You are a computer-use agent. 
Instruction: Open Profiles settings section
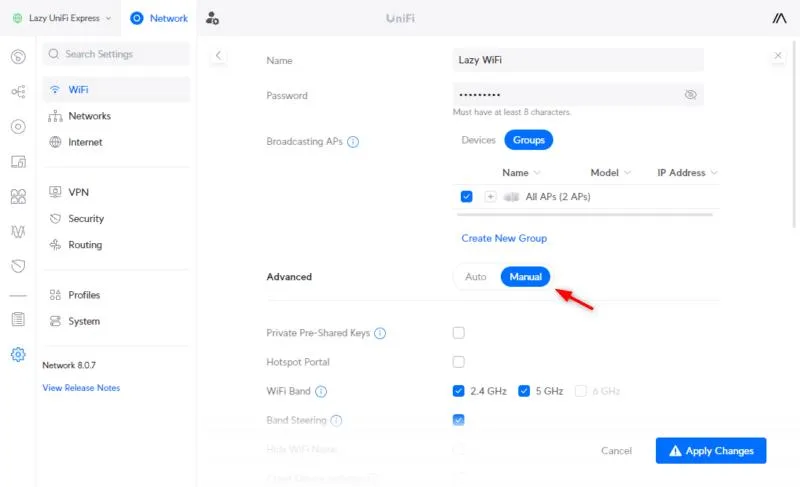coord(116,295)
